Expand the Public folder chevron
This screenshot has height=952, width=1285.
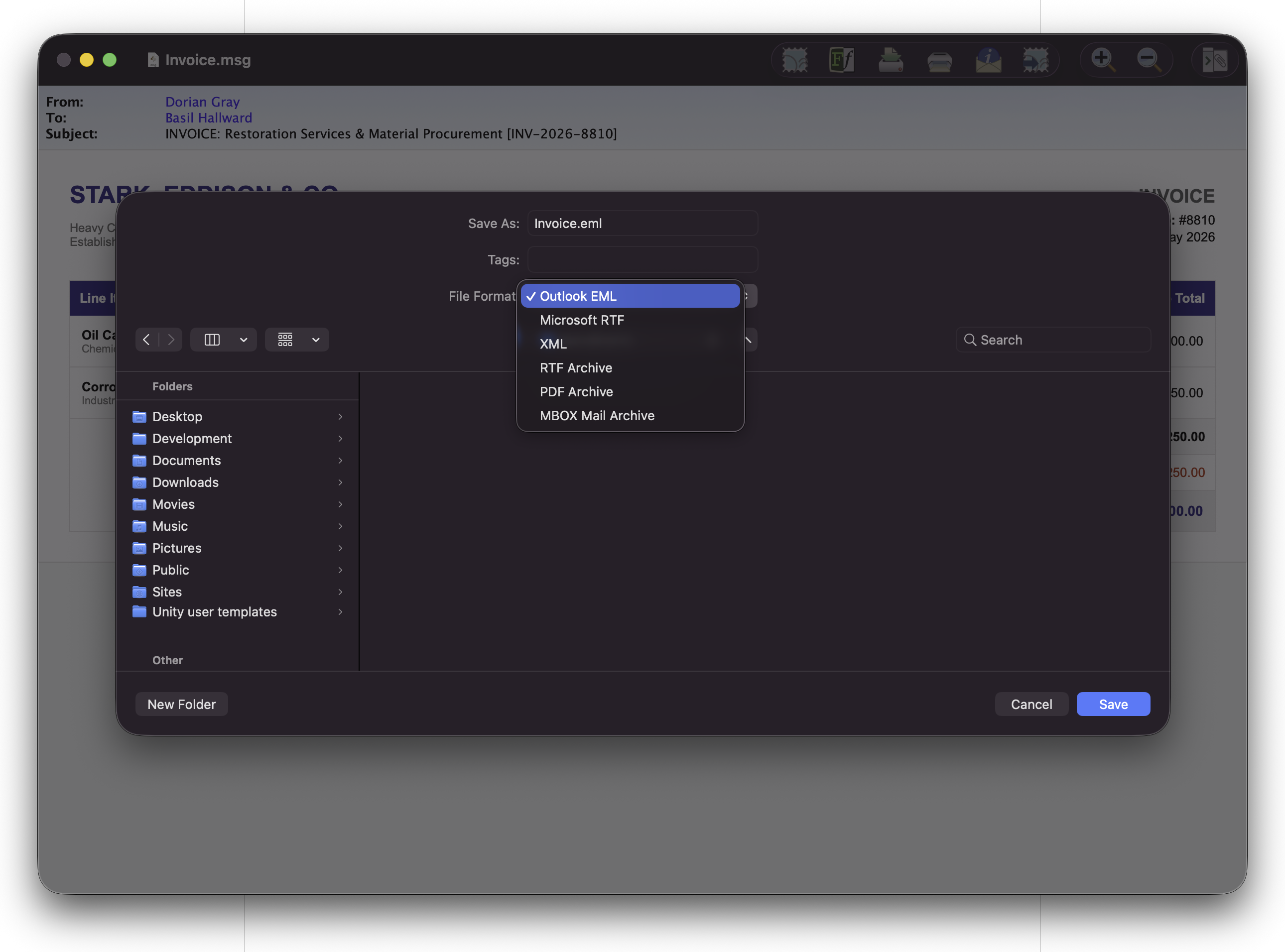[340, 570]
